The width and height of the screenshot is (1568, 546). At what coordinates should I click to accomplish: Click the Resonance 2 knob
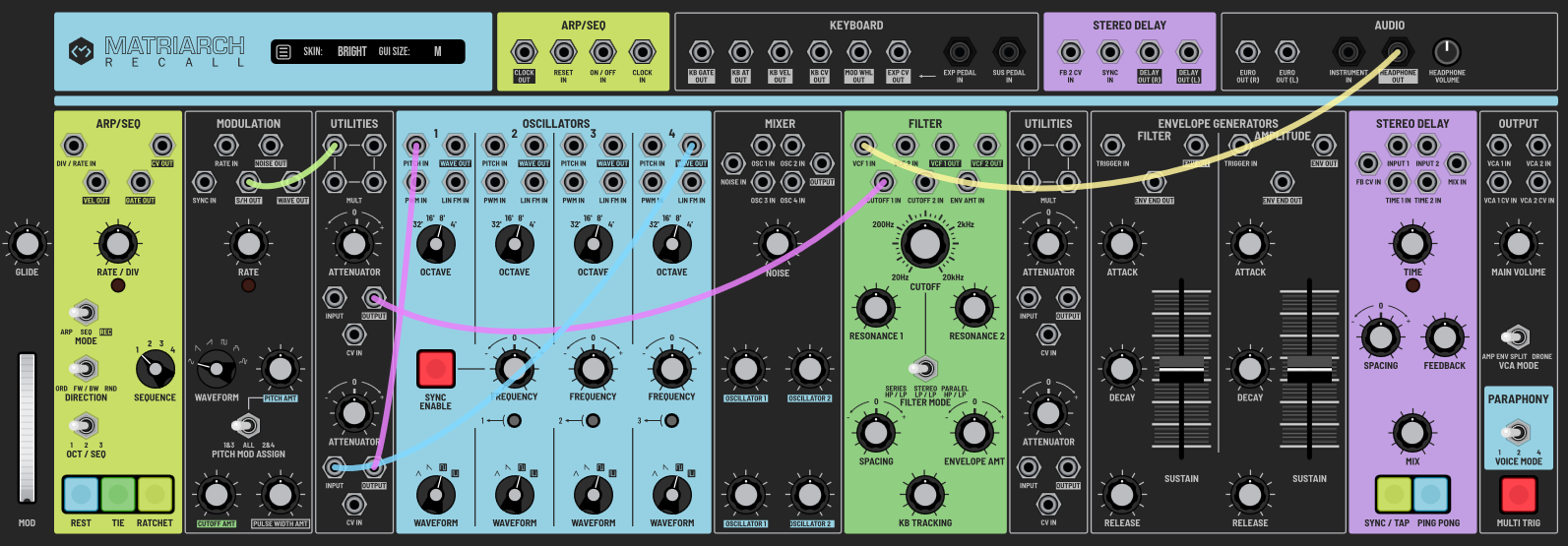tap(974, 308)
